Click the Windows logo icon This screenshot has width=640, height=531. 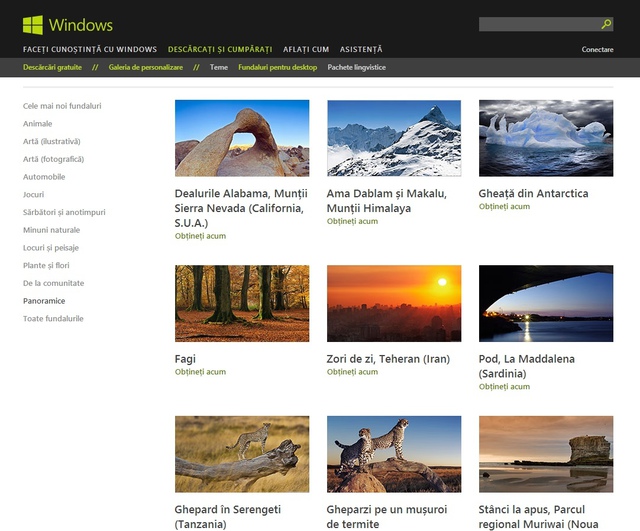click(x=32, y=24)
